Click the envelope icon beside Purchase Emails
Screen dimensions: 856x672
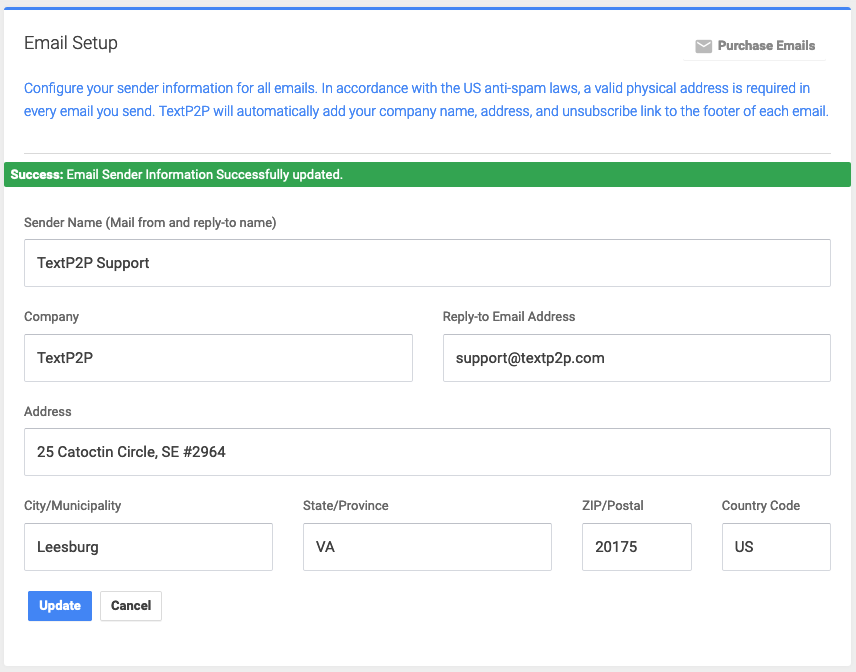(703, 46)
